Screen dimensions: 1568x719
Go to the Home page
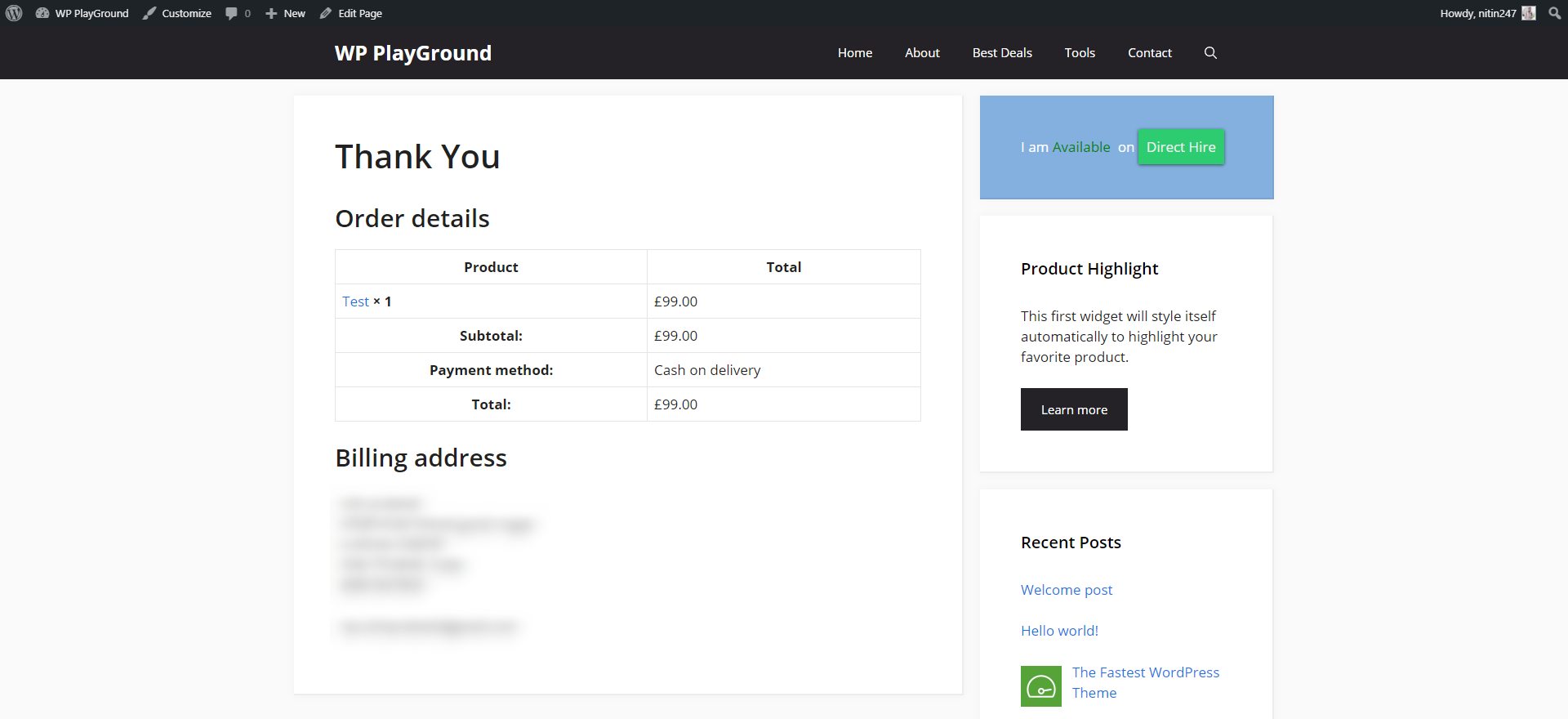[855, 52]
